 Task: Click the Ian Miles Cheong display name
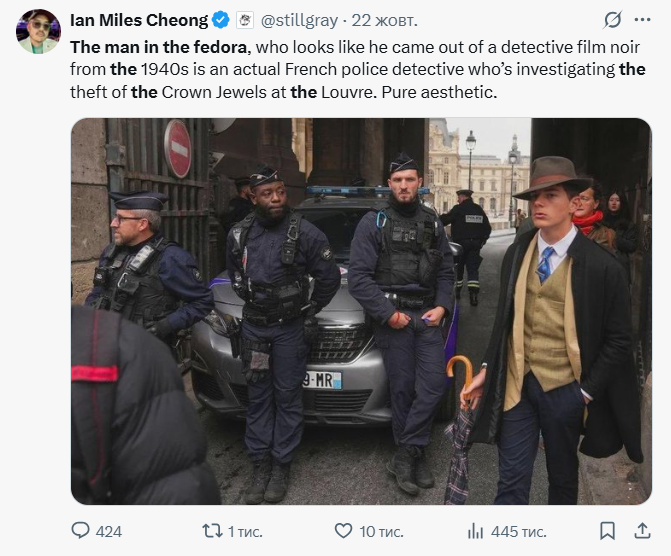coord(139,20)
